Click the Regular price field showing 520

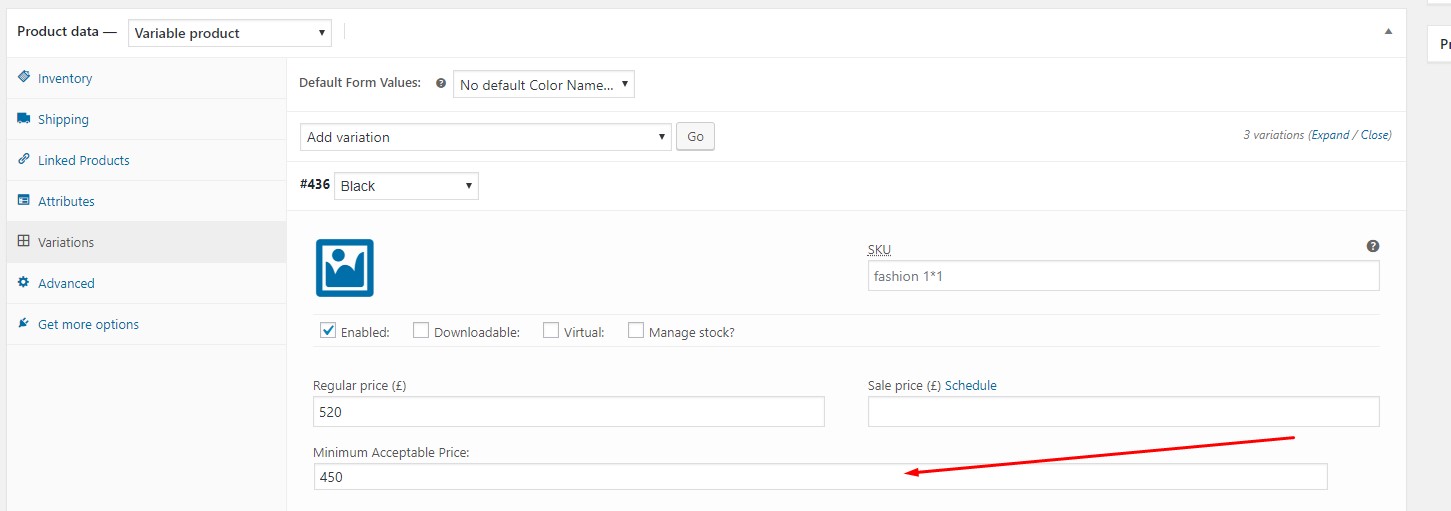[568, 412]
